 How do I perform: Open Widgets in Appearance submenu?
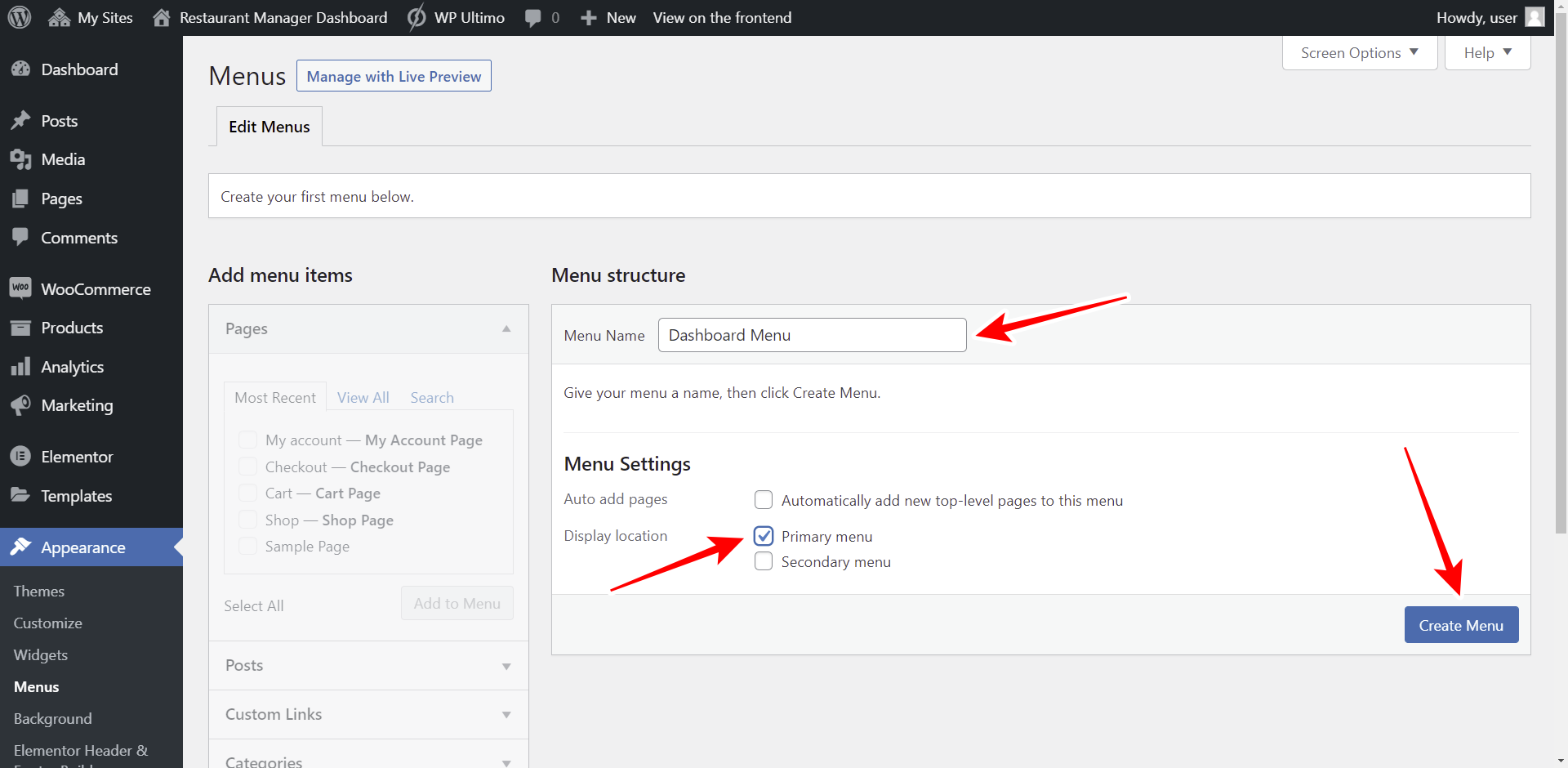click(x=41, y=655)
